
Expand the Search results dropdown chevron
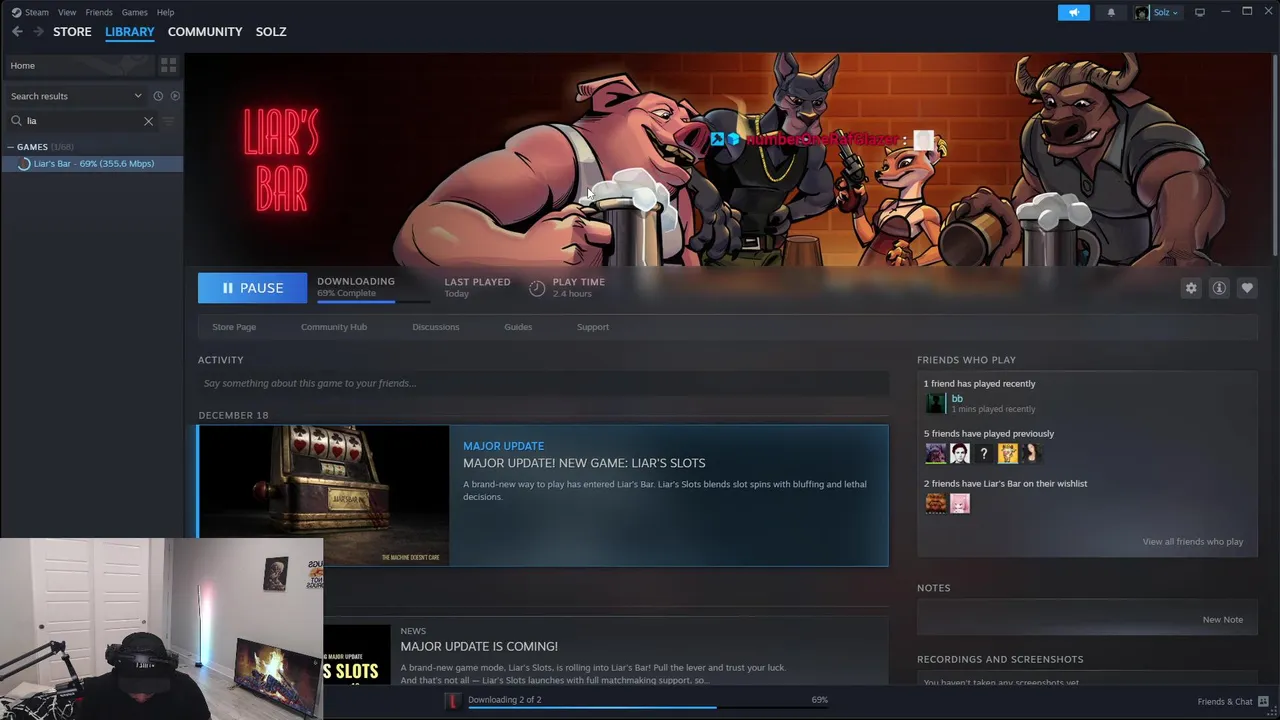tap(138, 96)
